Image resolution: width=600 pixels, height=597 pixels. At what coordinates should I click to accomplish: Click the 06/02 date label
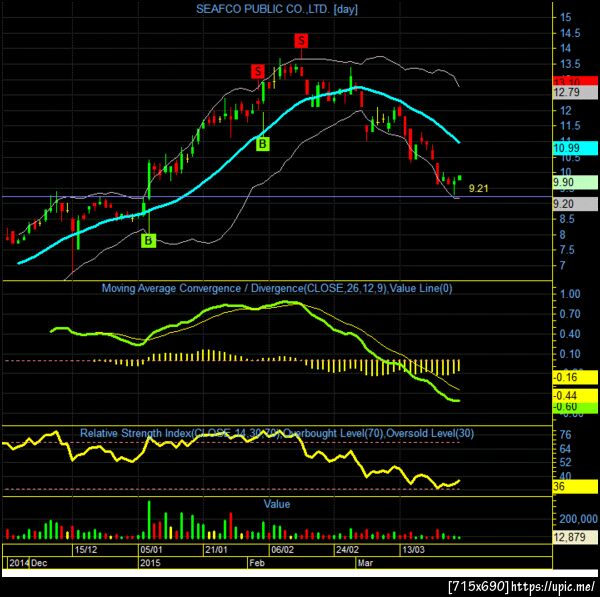click(x=282, y=550)
